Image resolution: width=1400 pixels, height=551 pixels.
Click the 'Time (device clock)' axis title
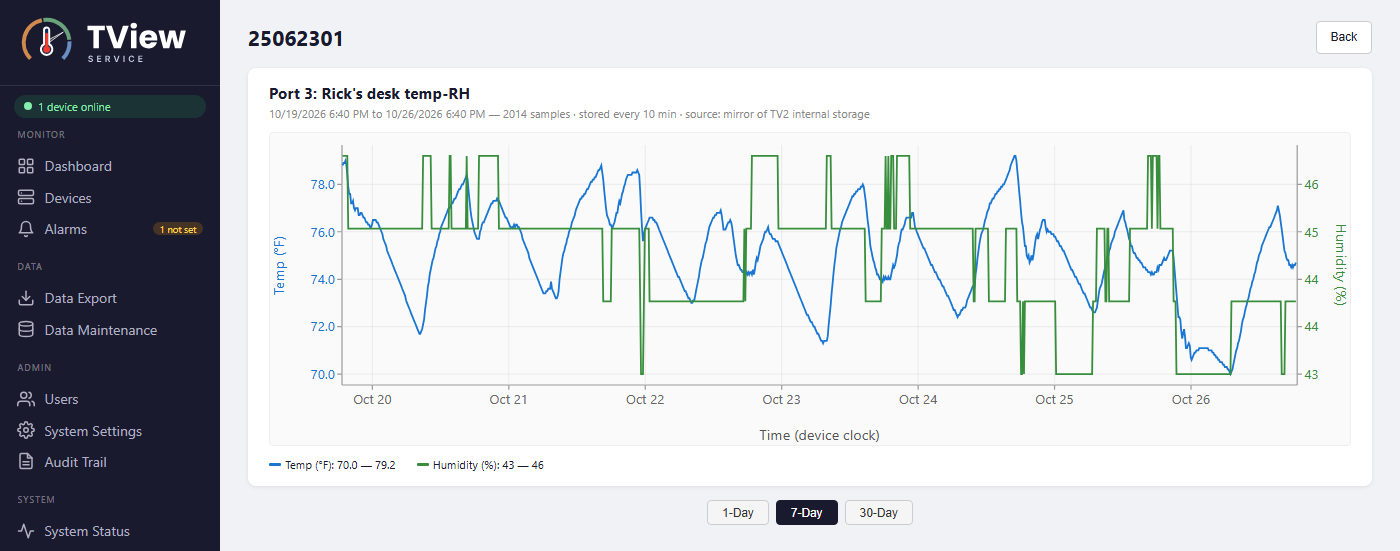tap(819, 435)
